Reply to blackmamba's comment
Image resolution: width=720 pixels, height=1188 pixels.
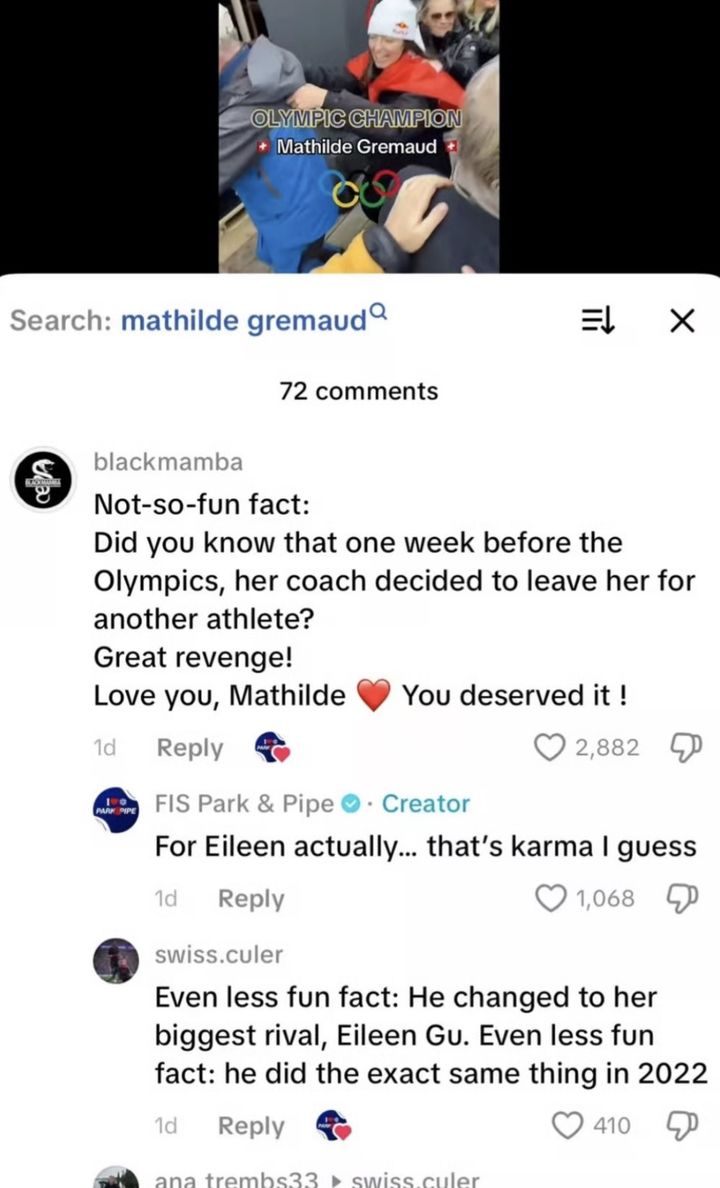click(x=190, y=748)
